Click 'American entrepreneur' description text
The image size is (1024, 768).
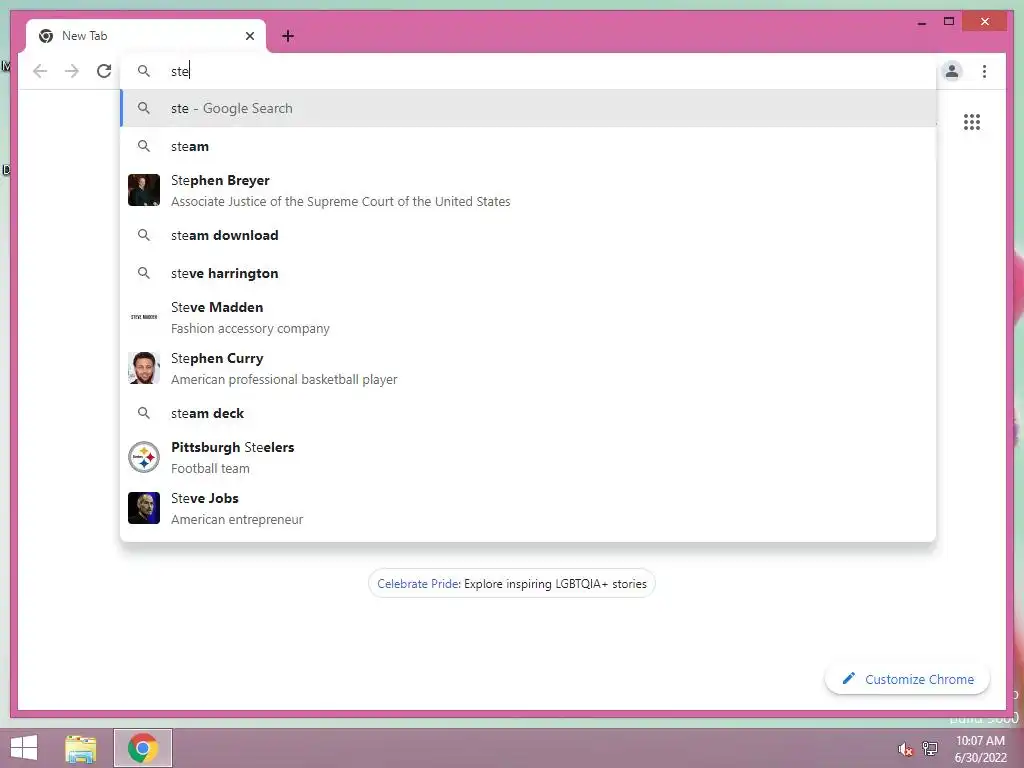pyautogui.click(x=237, y=519)
